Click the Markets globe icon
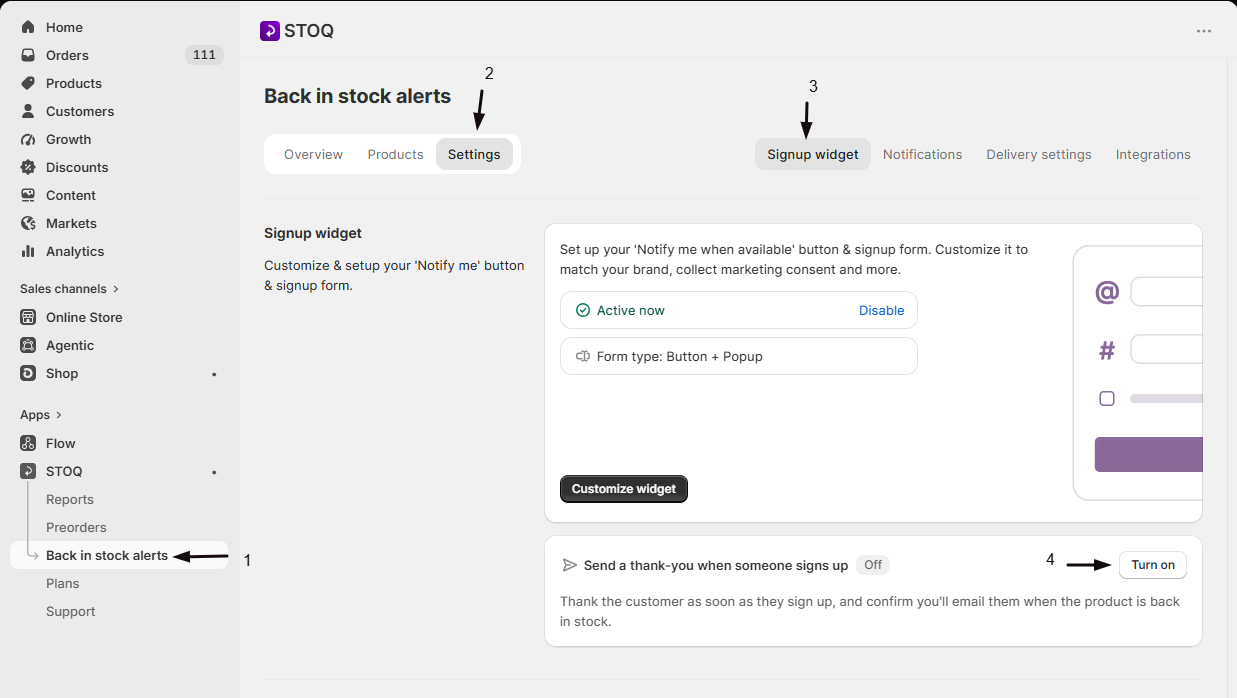Image resolution: width=1237 pixels, height=698 pixels. (x=28, y=223)
